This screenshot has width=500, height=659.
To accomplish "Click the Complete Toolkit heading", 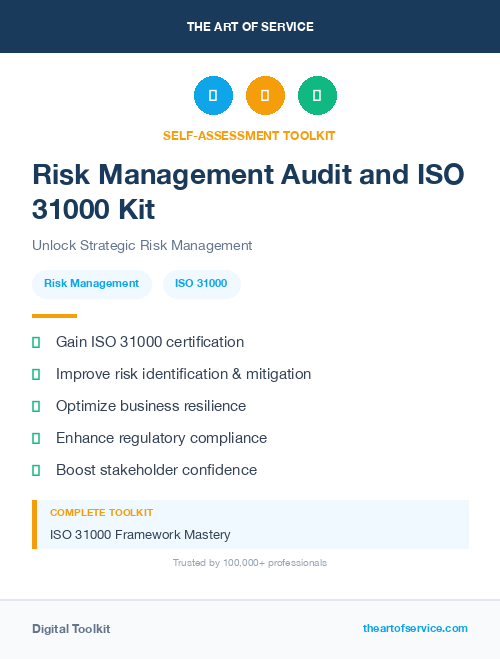I will tap(101, 513).
